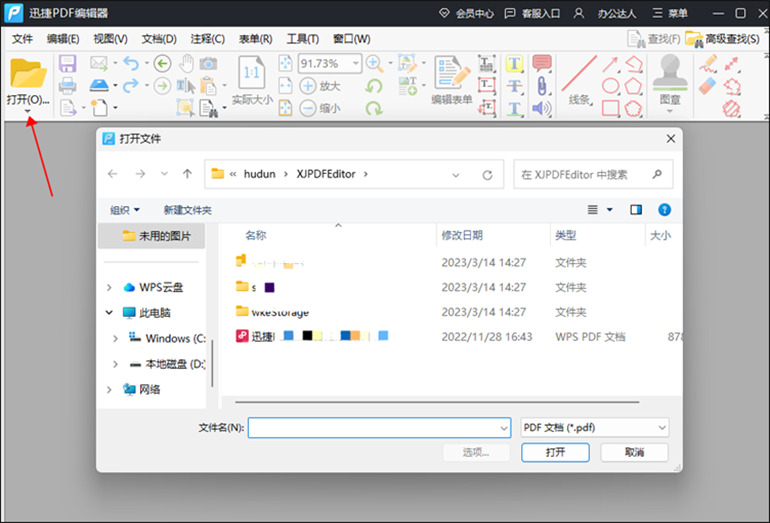Select the Rectangle shape tool
Viewport: 770px width, 523px height.
[610, 108]
